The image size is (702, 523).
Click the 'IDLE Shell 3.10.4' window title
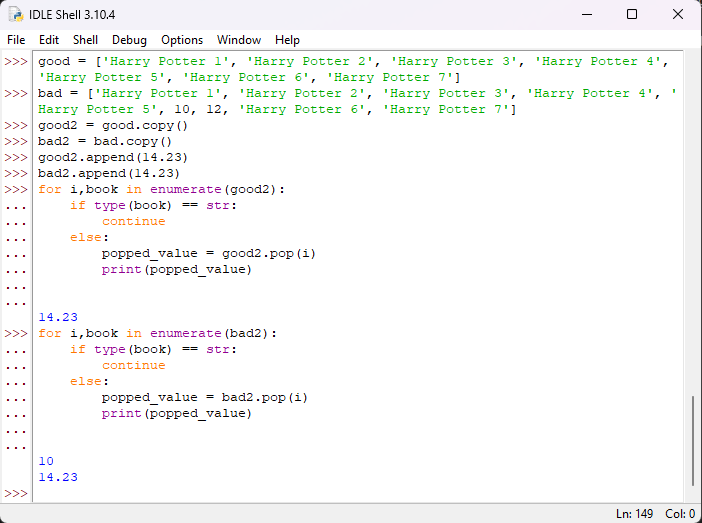point(72,15)
